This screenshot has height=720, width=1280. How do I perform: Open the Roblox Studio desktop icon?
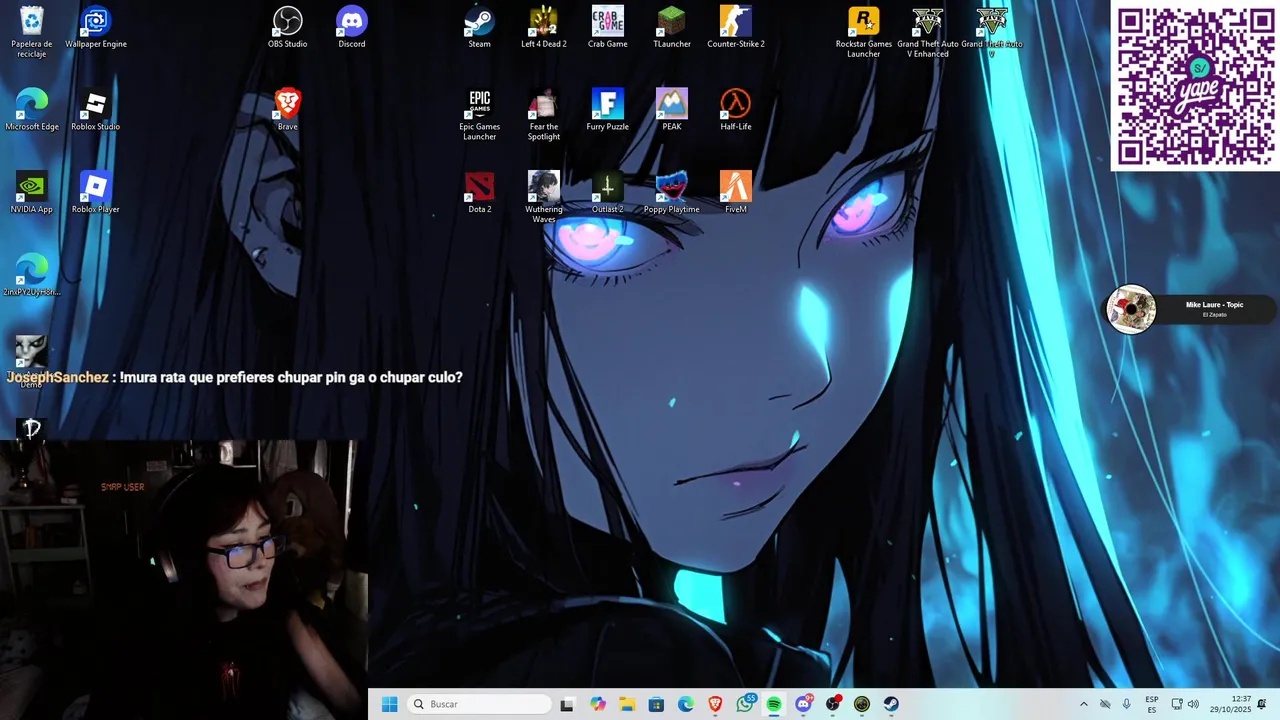pos(95,109)
